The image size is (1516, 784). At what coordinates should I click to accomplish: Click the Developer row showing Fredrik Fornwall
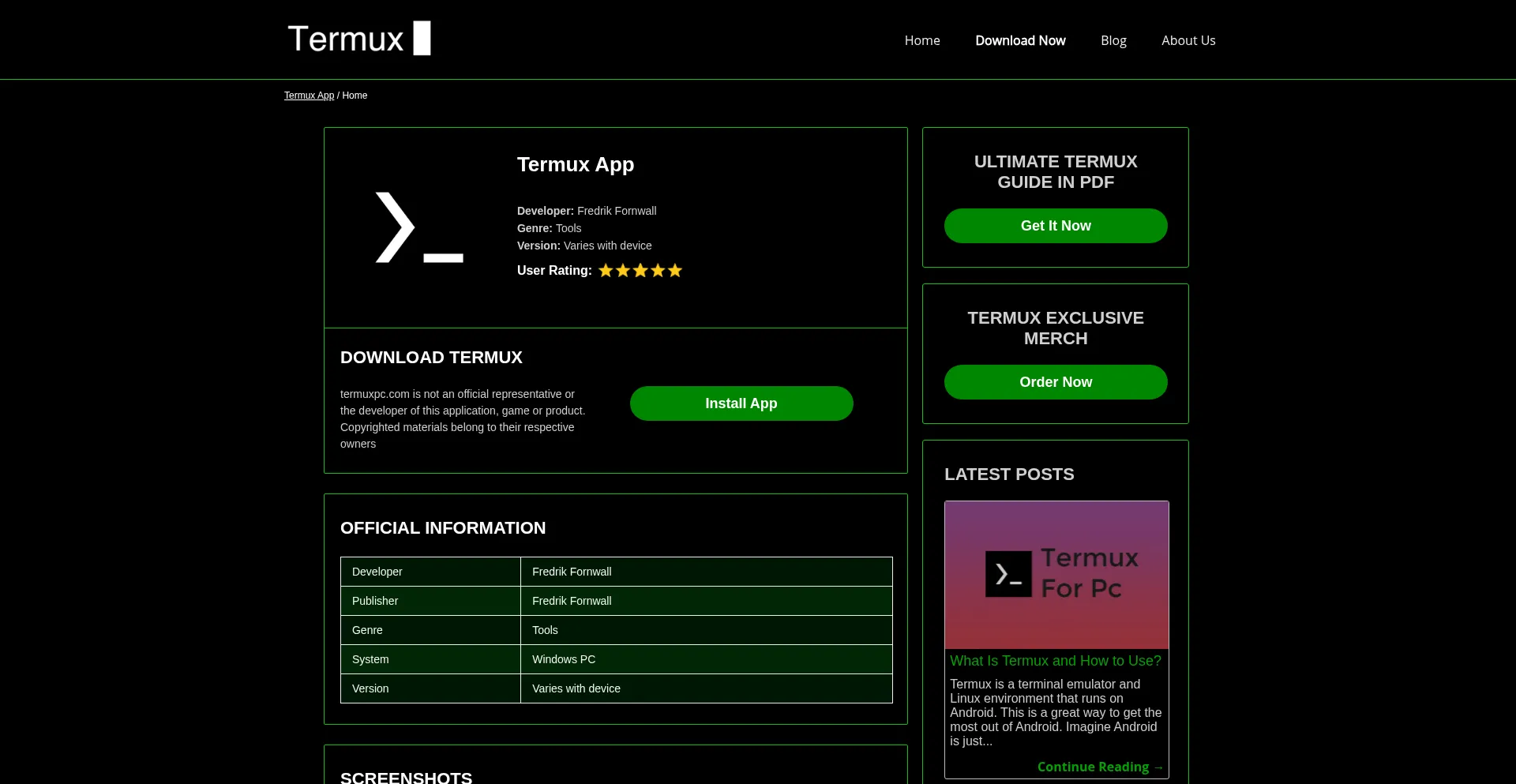(616, 571)
